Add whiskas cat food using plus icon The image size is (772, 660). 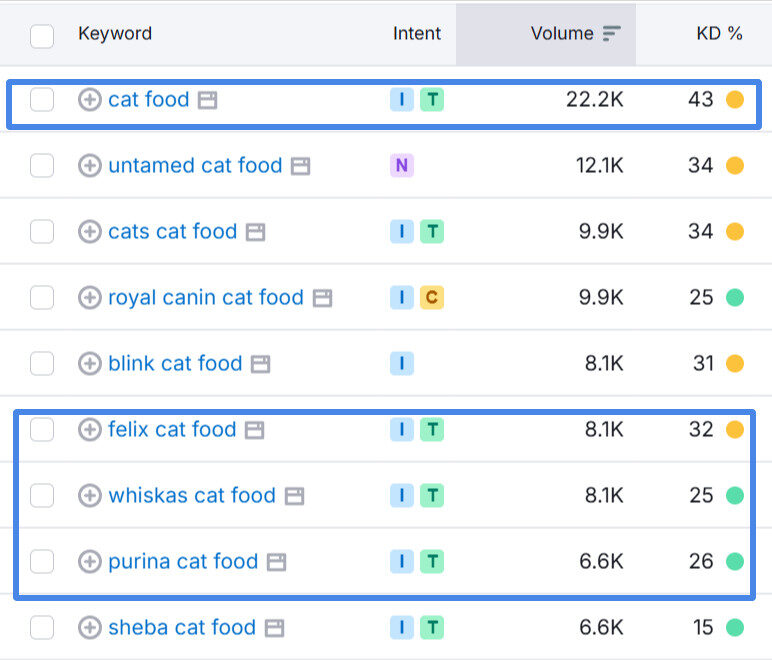point(90,495)
